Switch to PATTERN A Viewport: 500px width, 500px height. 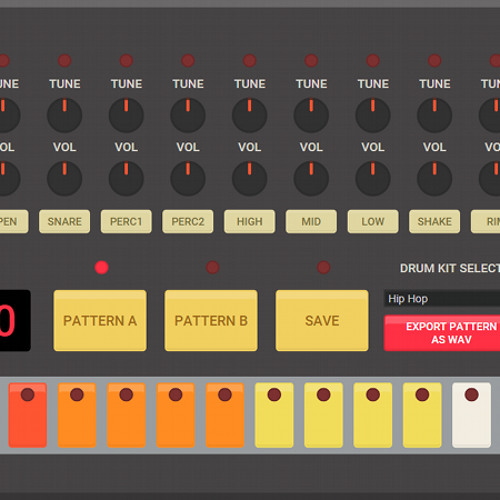tap(100, 320)
